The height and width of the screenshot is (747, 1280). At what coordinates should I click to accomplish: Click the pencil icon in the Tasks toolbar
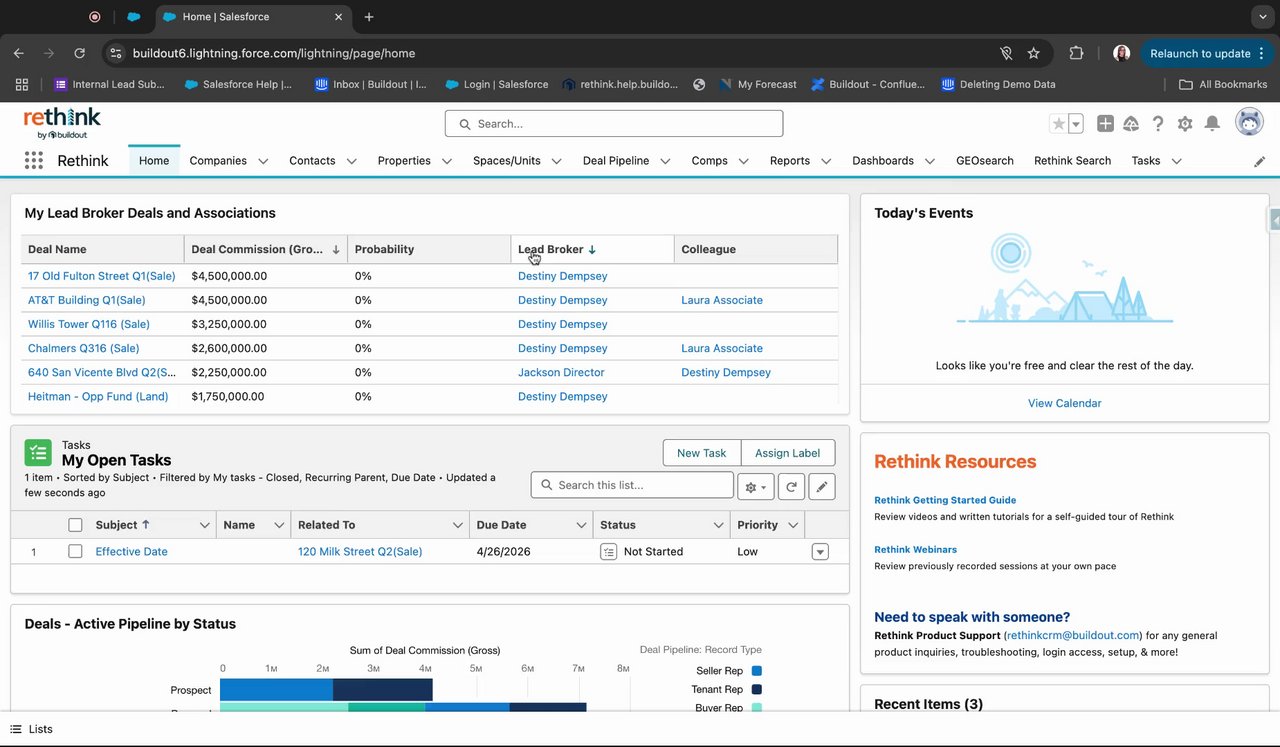click(x=822, y=487)
